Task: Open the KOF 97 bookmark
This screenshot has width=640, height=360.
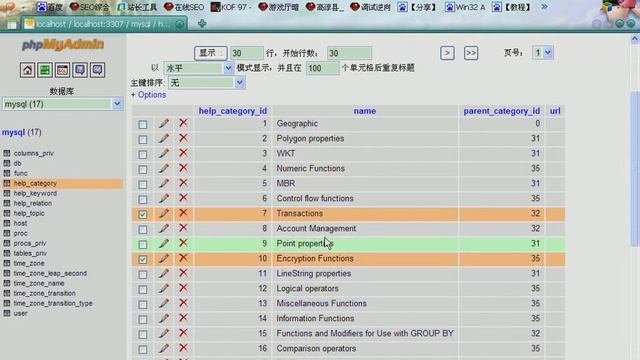Action: [231, 7]
